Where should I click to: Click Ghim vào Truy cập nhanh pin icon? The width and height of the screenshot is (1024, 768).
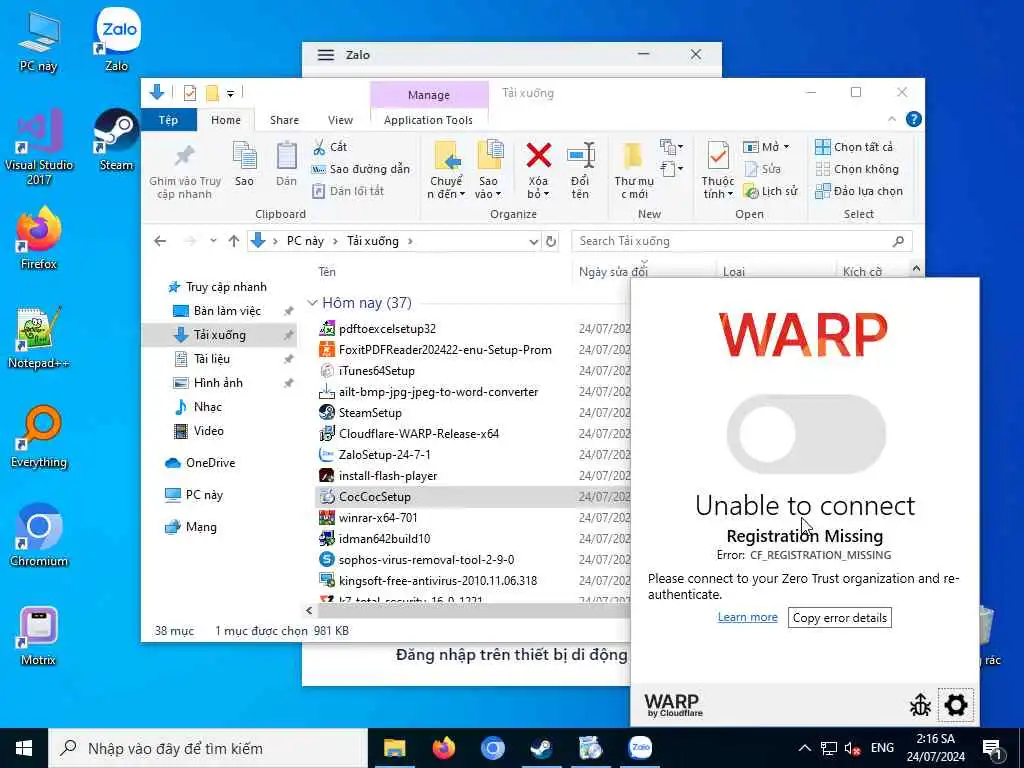(x=185, y=171)
